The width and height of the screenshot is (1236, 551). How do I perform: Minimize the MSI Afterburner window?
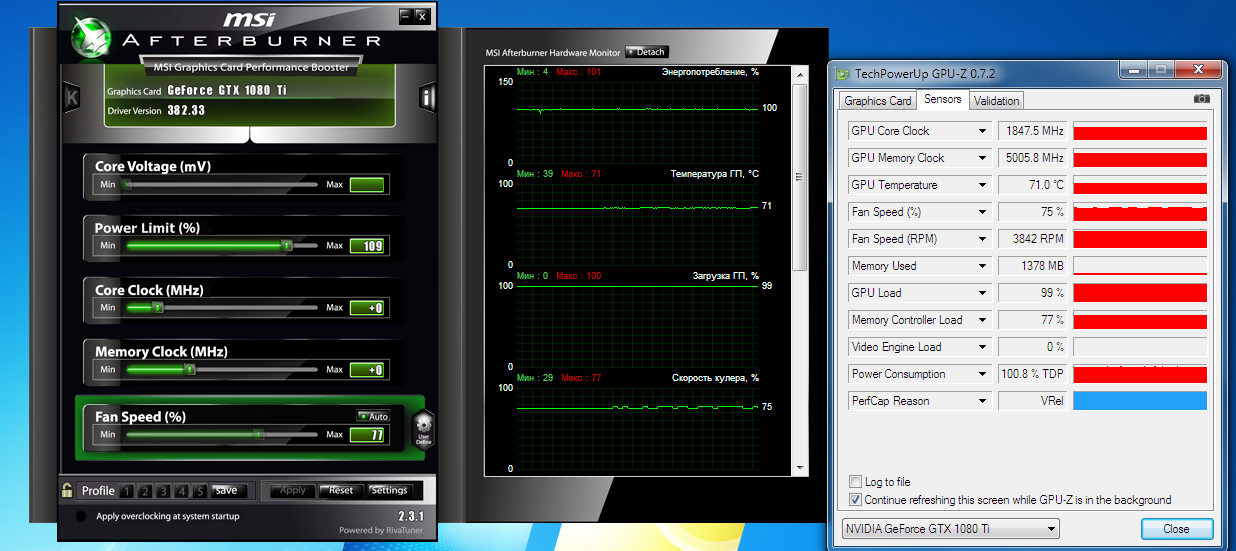pyautogui.click(x=405, y=16)
